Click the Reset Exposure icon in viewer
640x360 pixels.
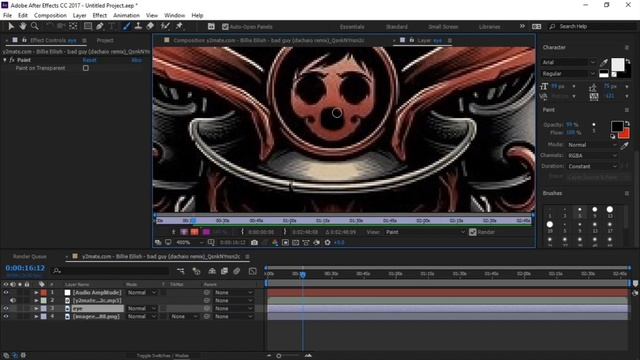(x=327, y=242)
